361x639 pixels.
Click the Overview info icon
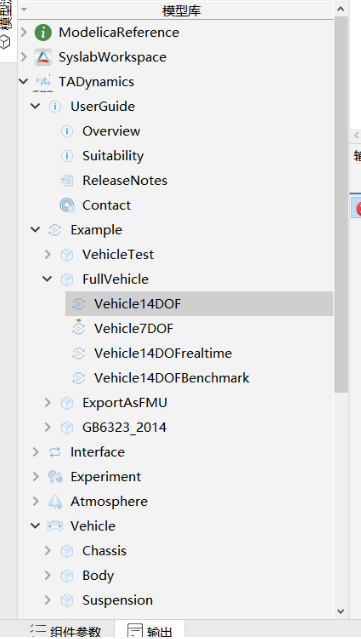click(x=67, y=131)
